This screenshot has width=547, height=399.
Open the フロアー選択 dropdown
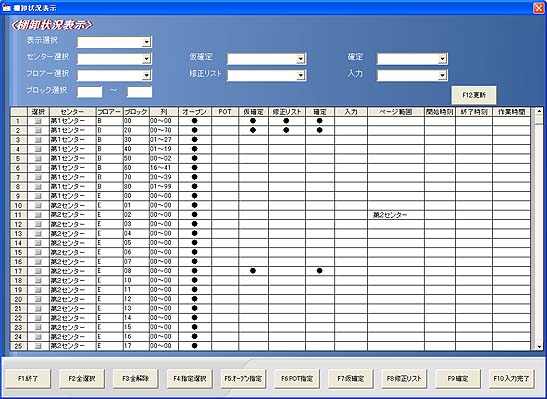(147, 75)
